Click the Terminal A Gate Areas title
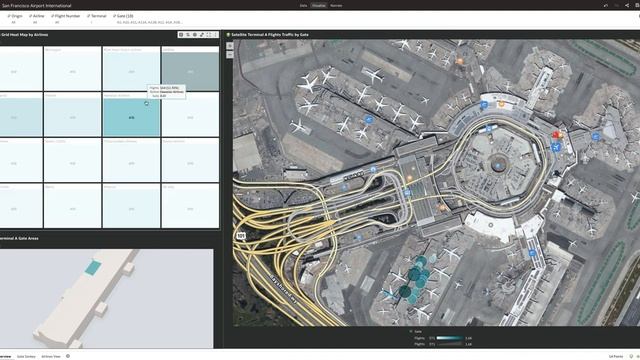Viewport: 640px width, 360px height. click(19, 238)
